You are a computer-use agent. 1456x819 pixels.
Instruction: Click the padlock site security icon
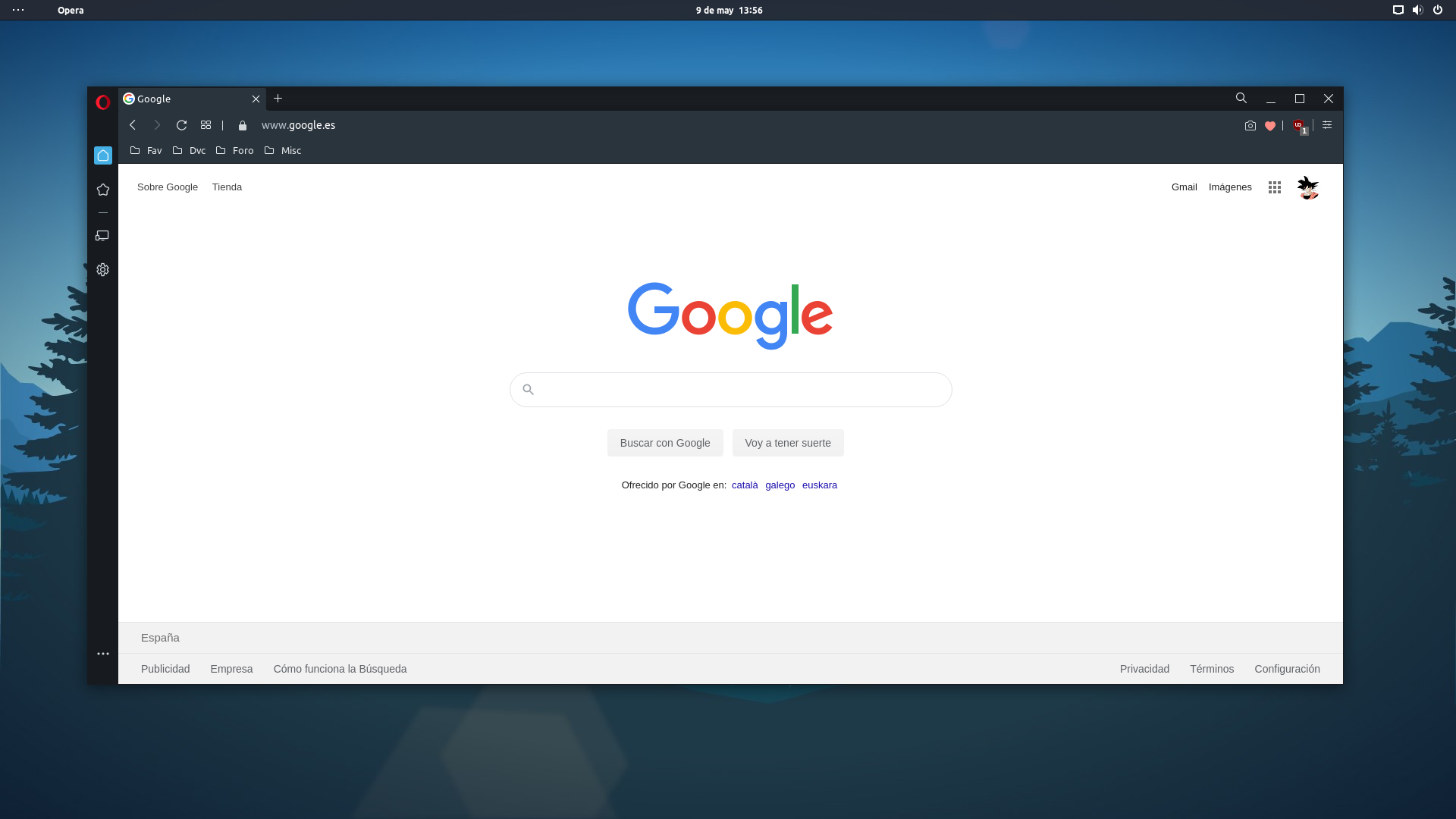coord(243,126)
